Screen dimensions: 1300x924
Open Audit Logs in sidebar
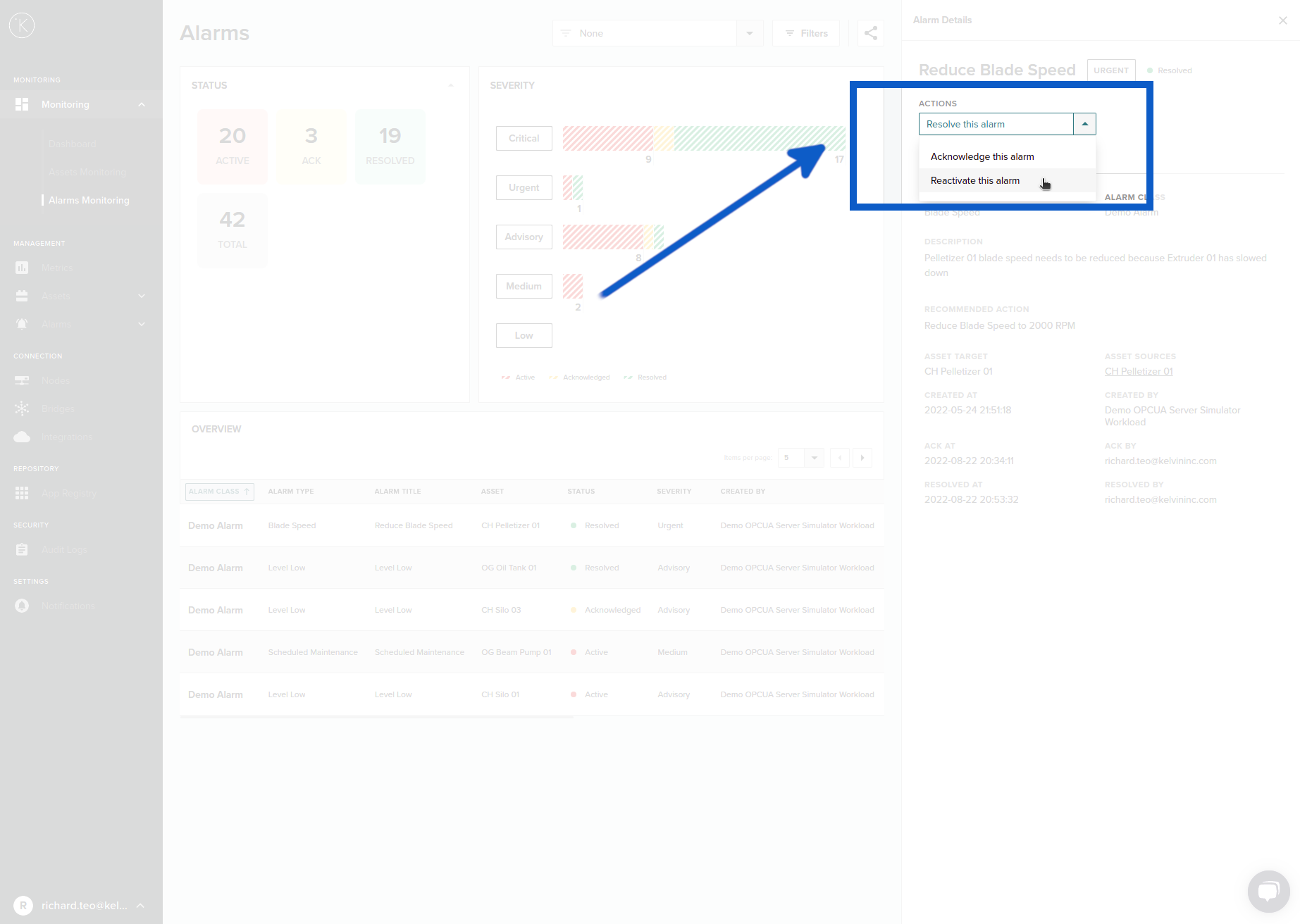(64, 550)
